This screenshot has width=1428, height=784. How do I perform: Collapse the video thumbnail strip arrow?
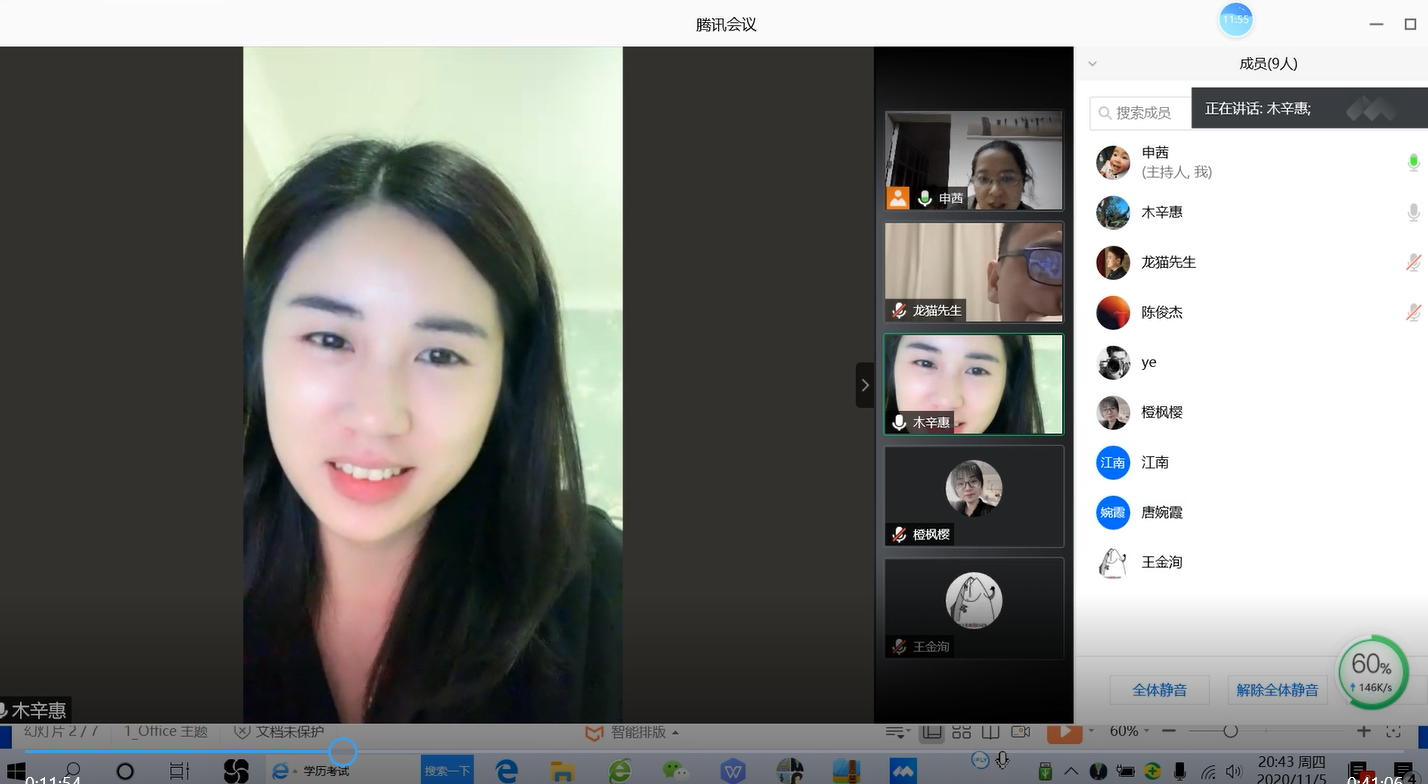(x=865, y=385)
